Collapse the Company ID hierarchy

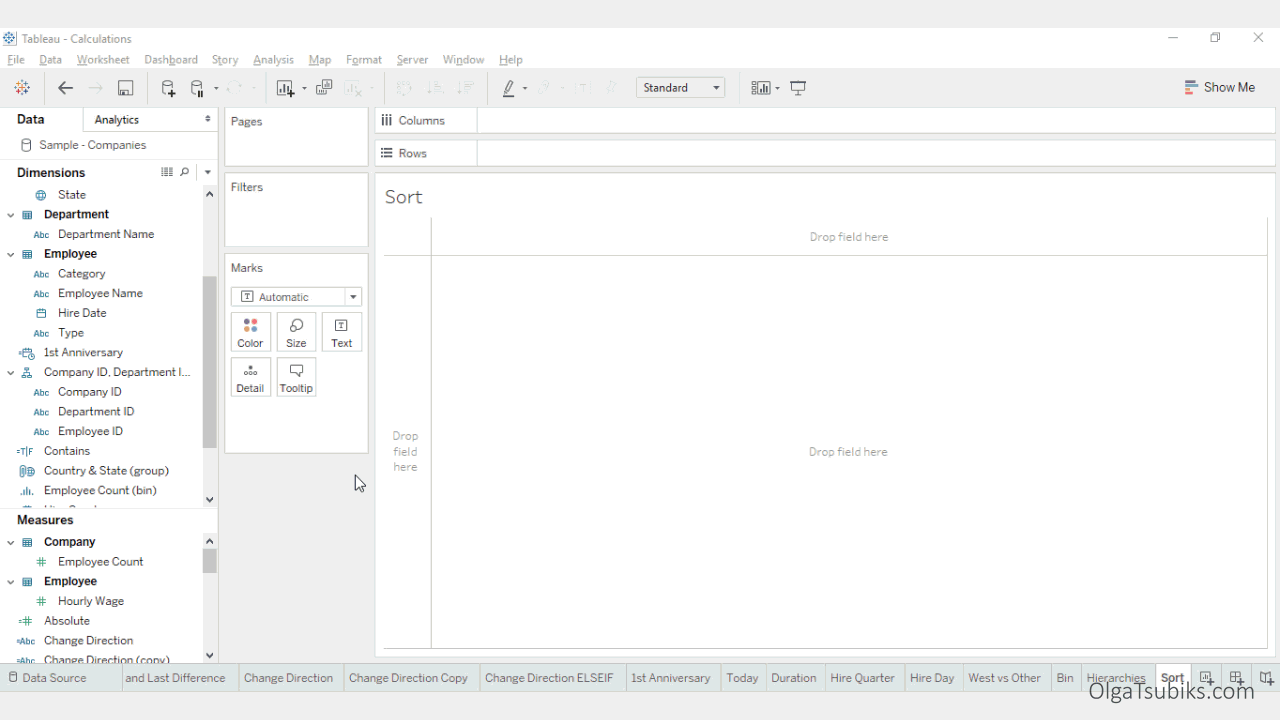[11, 372]
